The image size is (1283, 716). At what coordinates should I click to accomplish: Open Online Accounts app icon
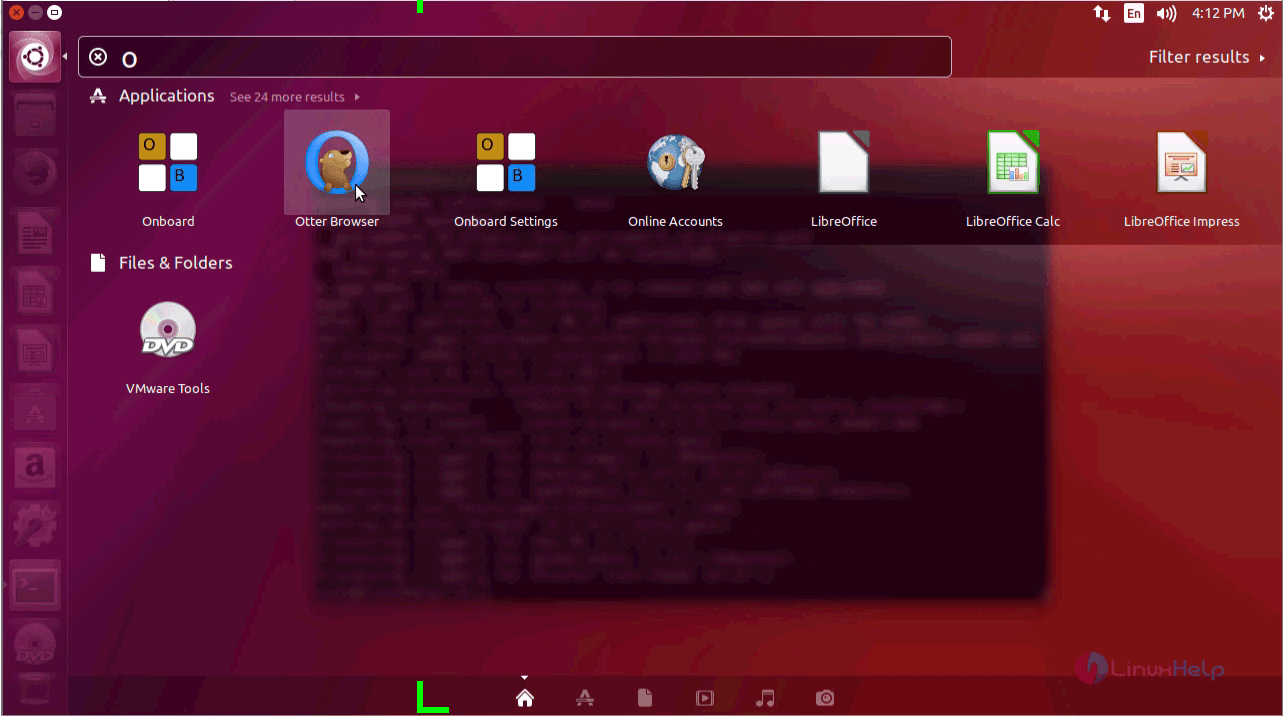(675, 162)
